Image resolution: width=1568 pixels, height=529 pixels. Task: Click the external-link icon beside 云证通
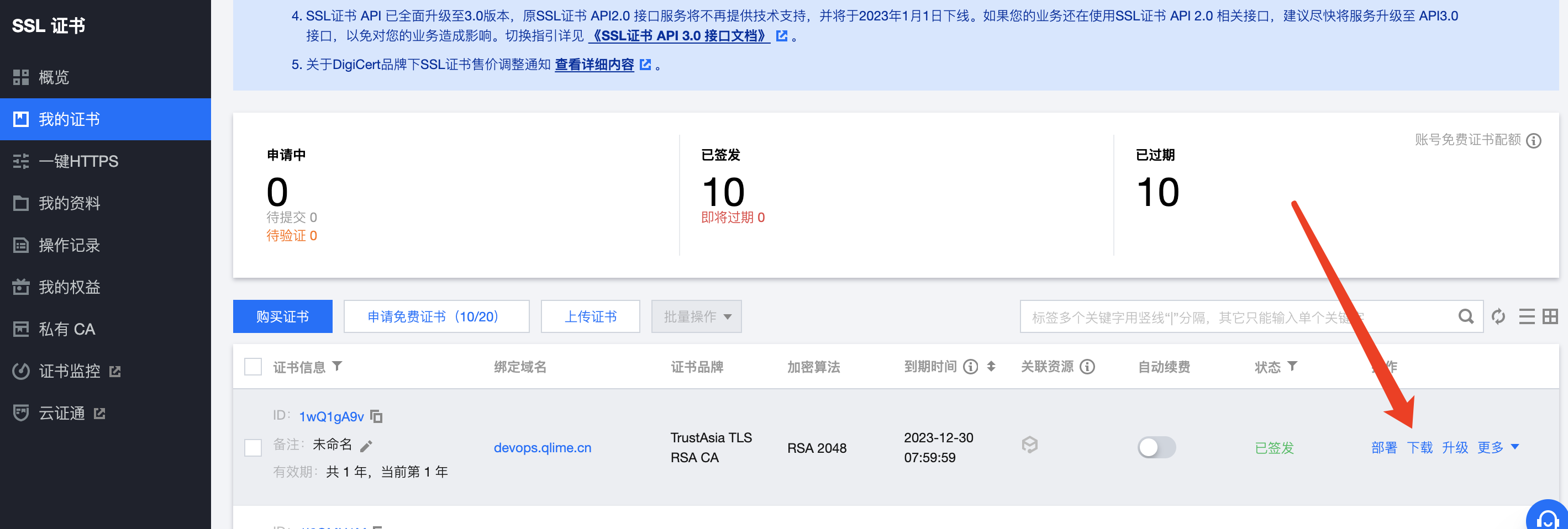(100, 414)
